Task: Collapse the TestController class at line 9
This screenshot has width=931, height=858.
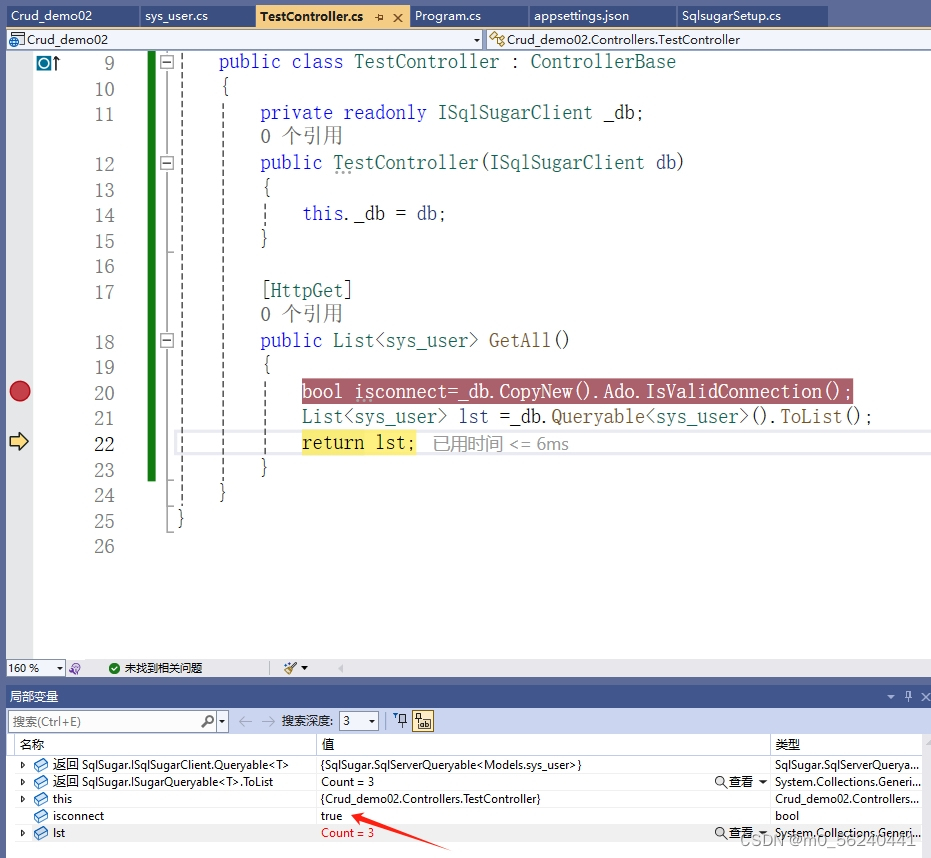Action: [x=167, y=62]
